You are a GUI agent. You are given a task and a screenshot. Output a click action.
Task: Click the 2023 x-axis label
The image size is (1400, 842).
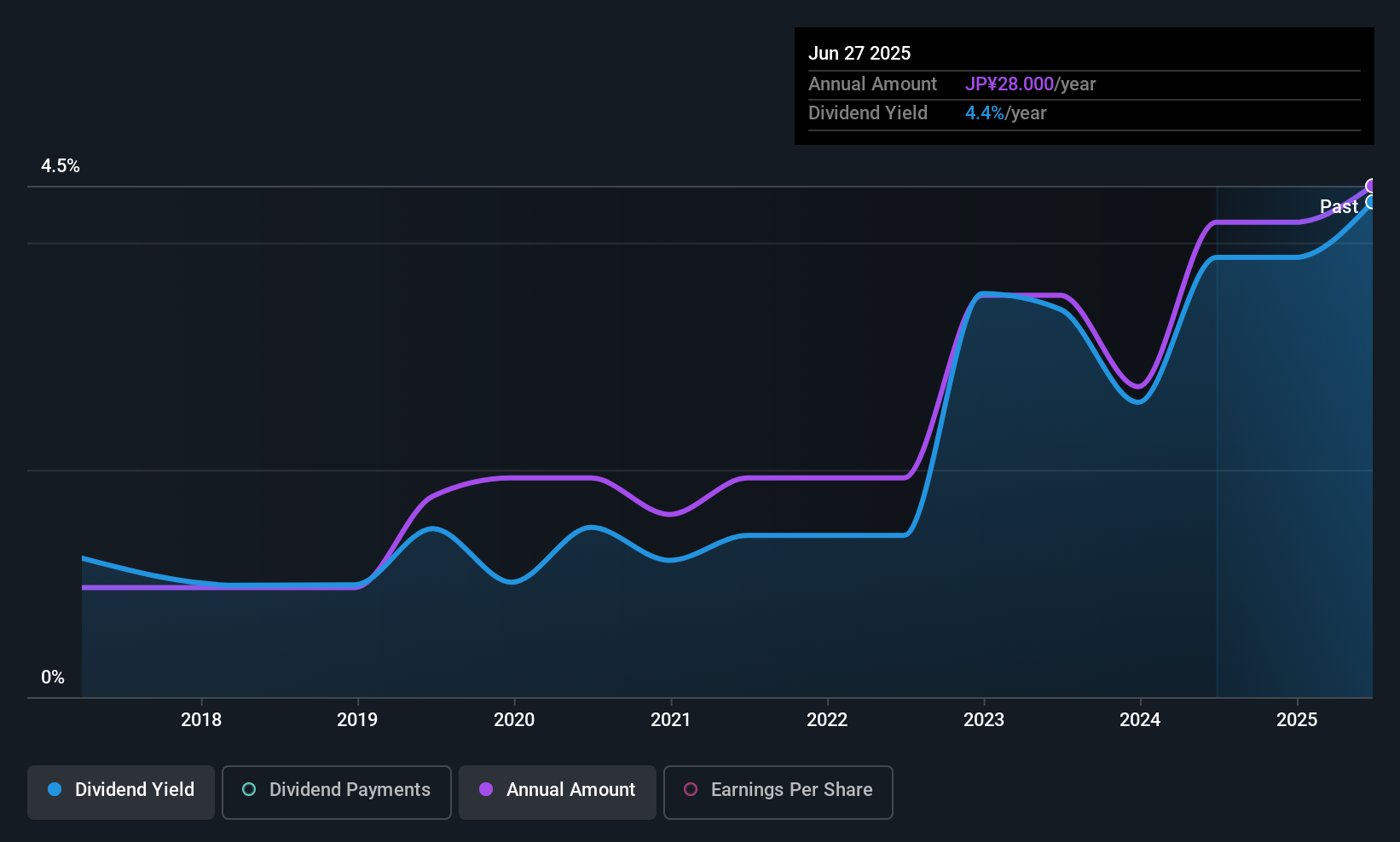[x=984, y=720]
